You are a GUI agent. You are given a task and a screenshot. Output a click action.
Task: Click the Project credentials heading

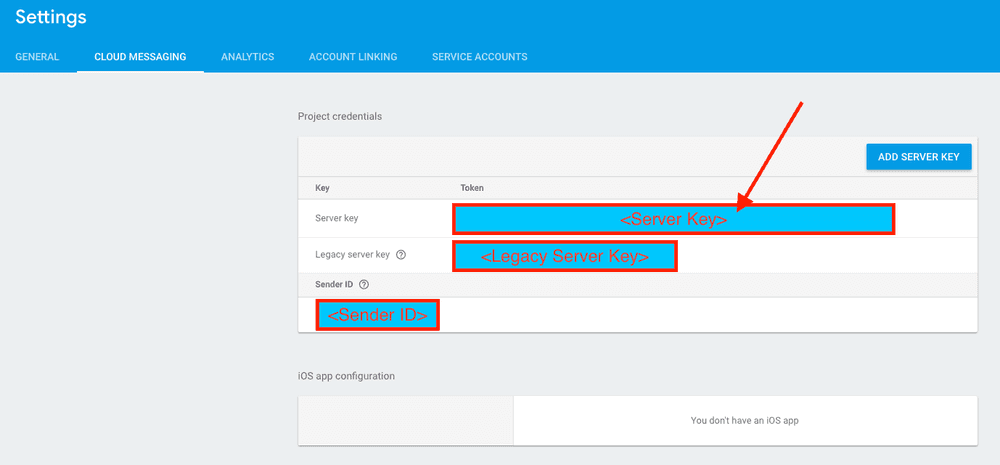340,117
